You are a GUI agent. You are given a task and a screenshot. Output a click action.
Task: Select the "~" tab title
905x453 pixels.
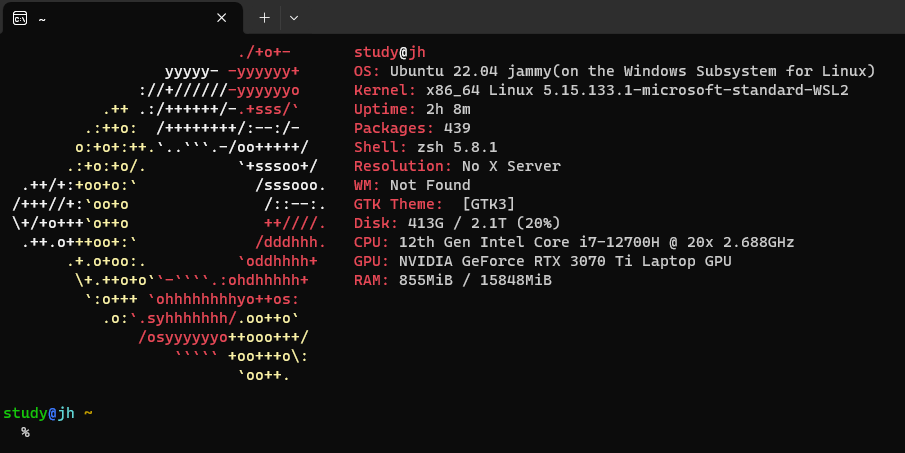click(42, 18)
